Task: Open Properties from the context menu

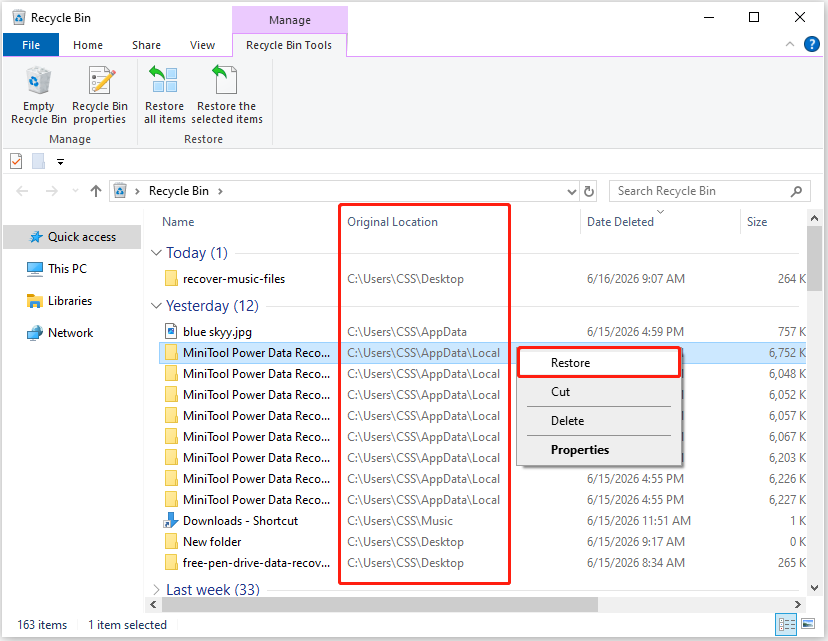Action: [599, 450]
